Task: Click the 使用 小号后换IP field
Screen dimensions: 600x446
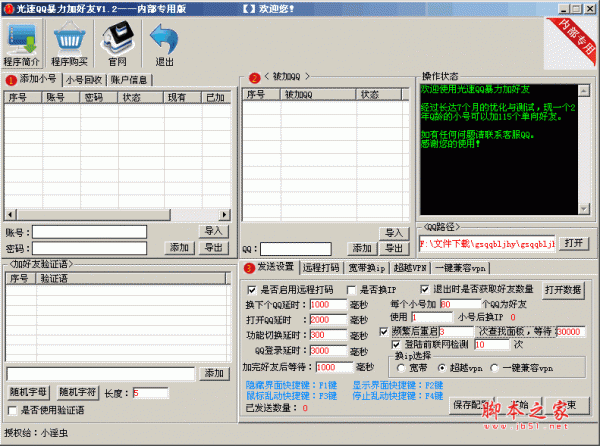Action: point(432,317)
